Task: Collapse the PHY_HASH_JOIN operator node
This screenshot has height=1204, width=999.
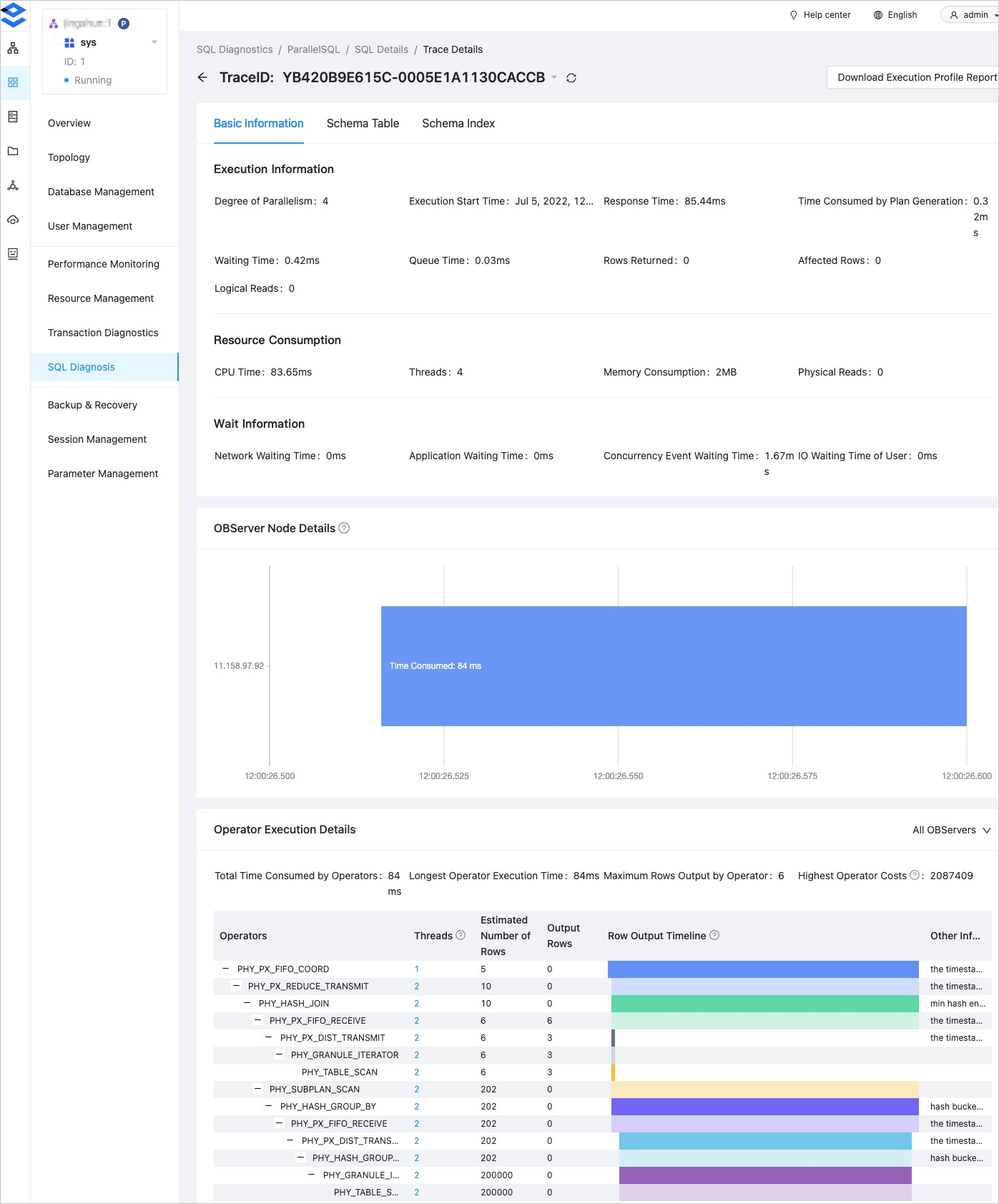Action: (x=247, y=1003)
